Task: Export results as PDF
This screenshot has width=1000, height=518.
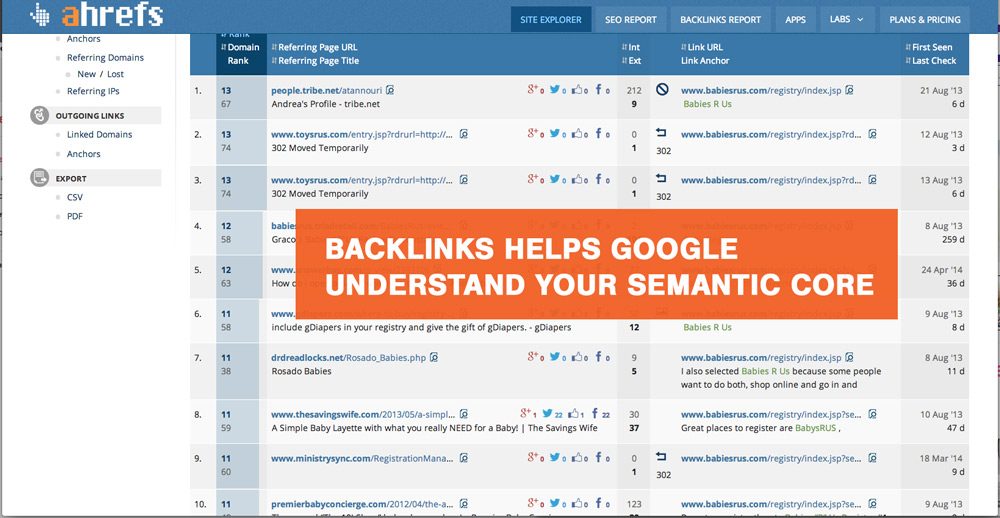Action: [75, 216]
